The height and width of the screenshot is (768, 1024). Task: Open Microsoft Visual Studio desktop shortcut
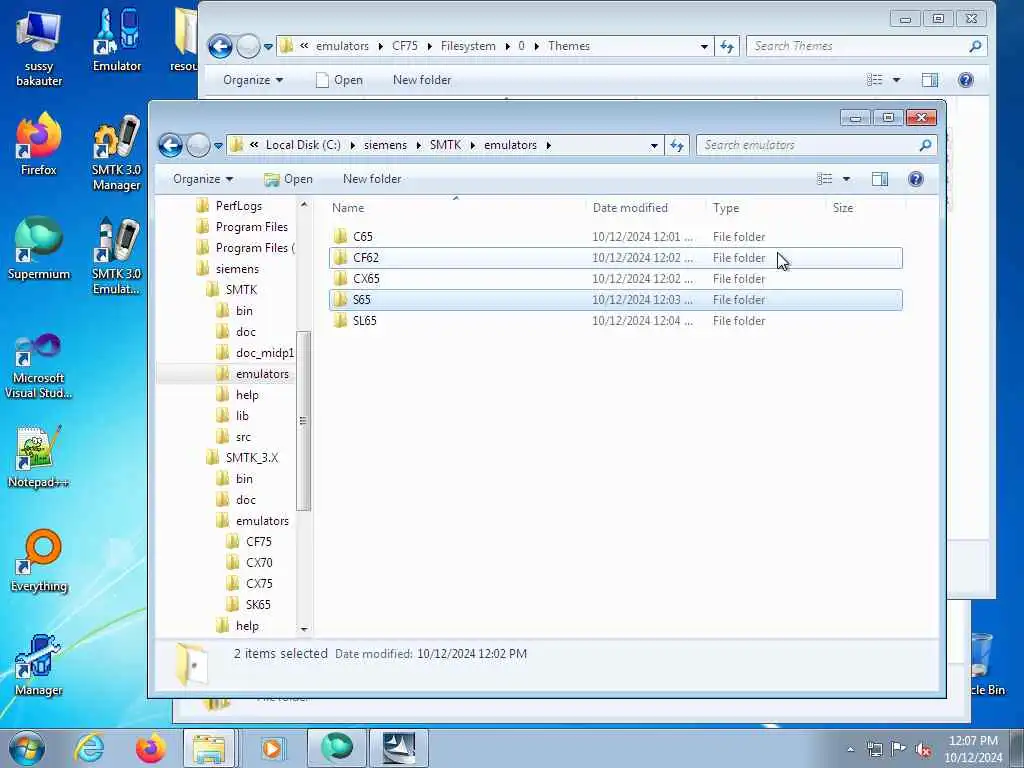point(39,366)
